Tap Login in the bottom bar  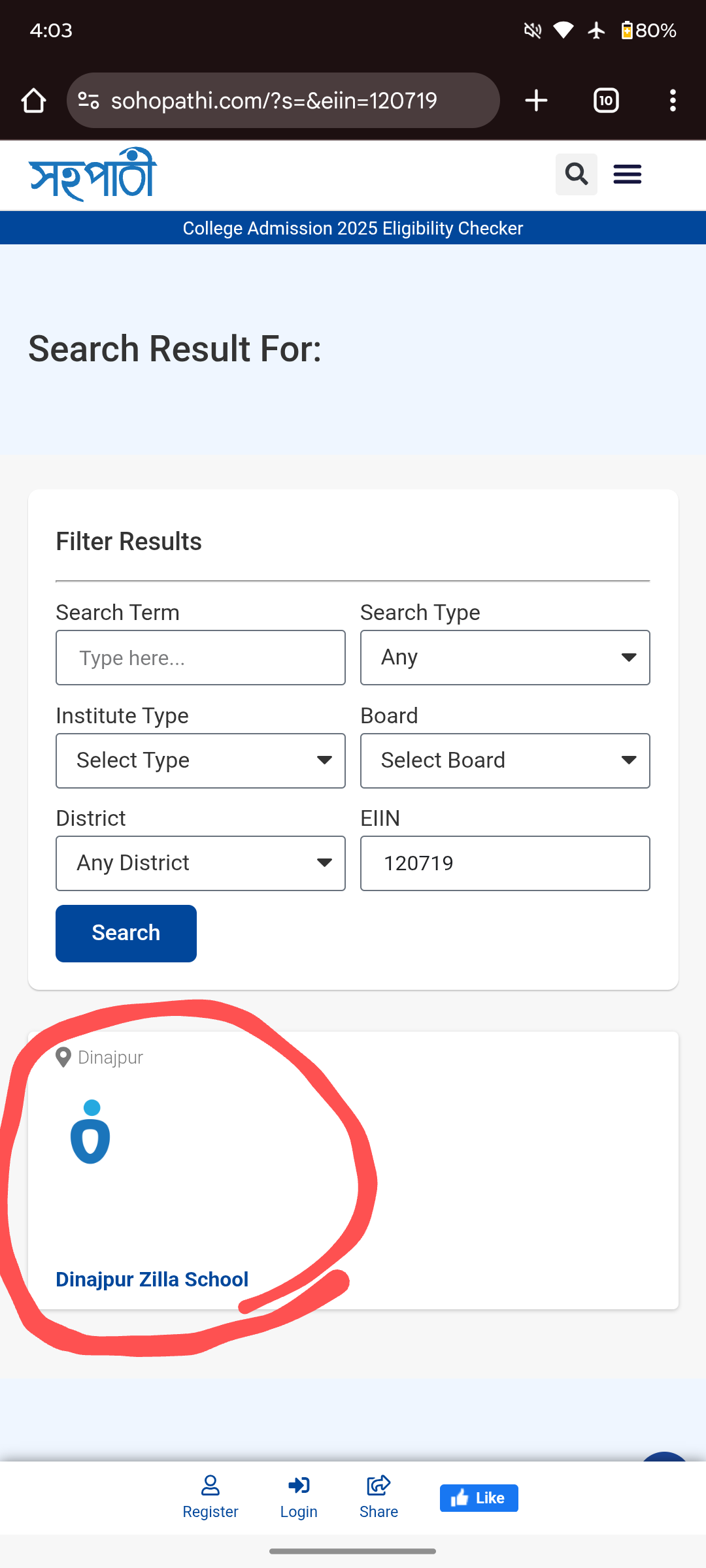(299, 1497)
